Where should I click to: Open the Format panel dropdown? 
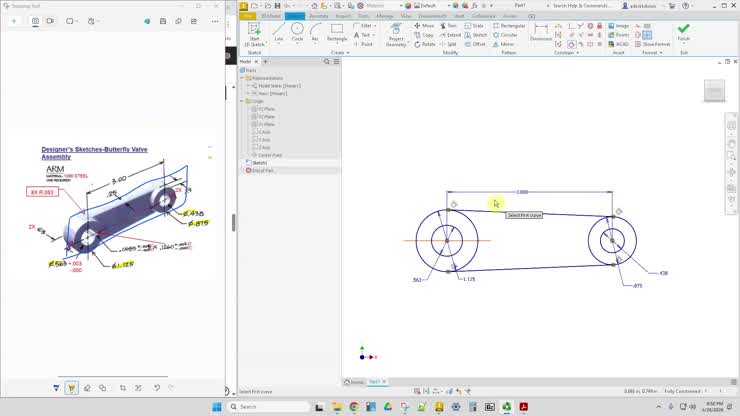(652, 52)
